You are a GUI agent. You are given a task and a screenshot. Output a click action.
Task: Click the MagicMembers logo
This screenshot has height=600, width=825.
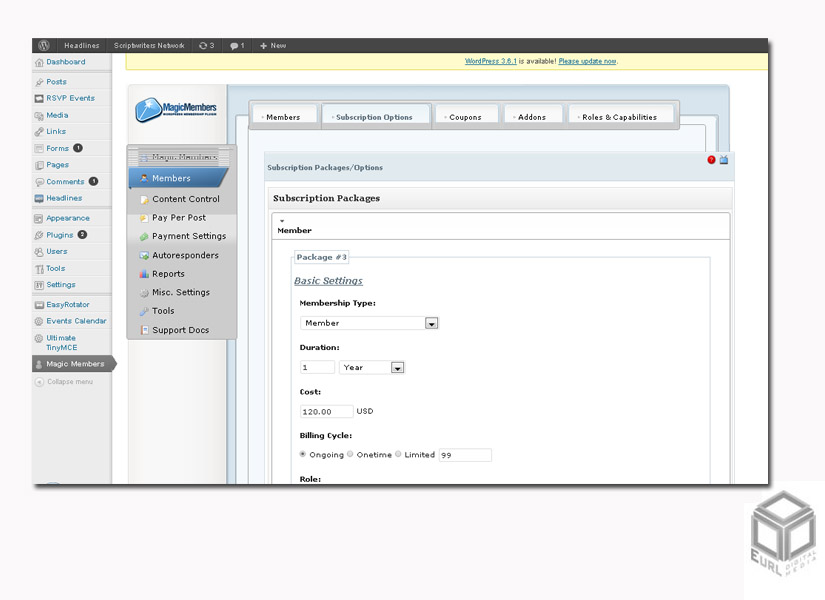pyautogui.click(x=176, y=109)
